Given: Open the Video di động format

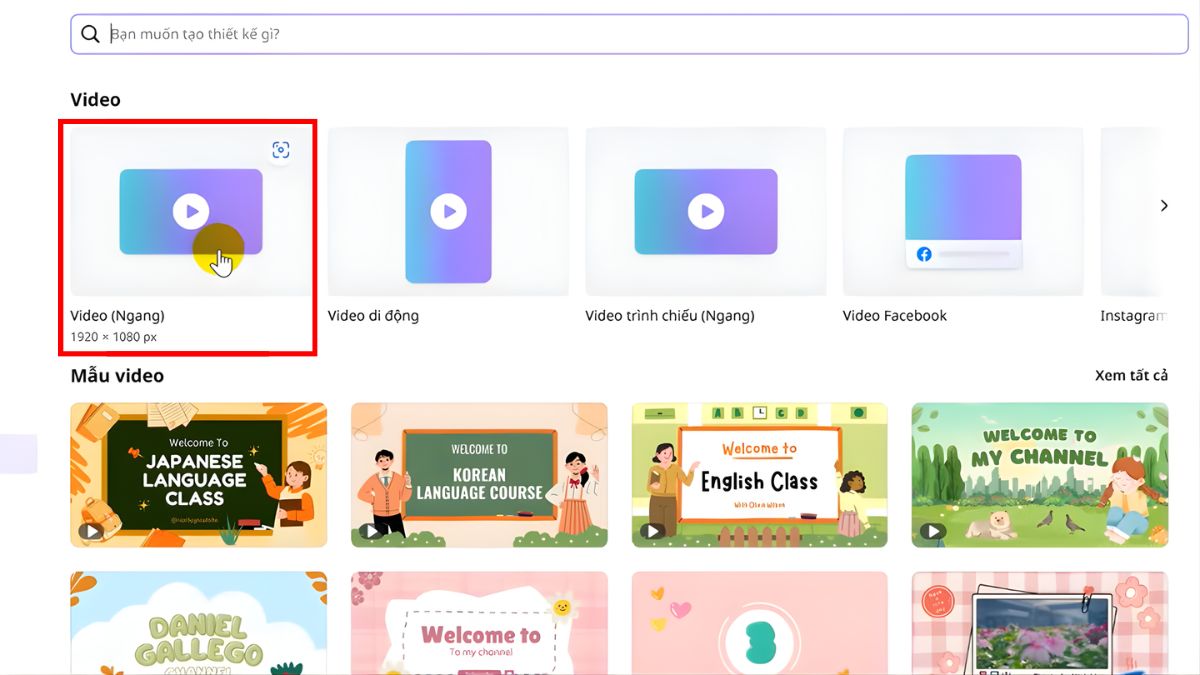Looking at the screenshot, I should tap(447, 211).
